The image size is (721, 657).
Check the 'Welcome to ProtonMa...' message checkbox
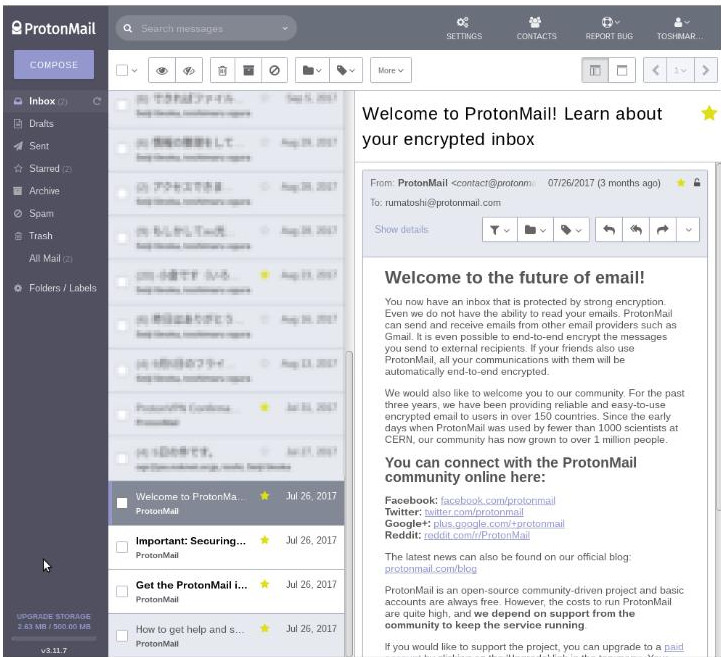click(122, 503)
